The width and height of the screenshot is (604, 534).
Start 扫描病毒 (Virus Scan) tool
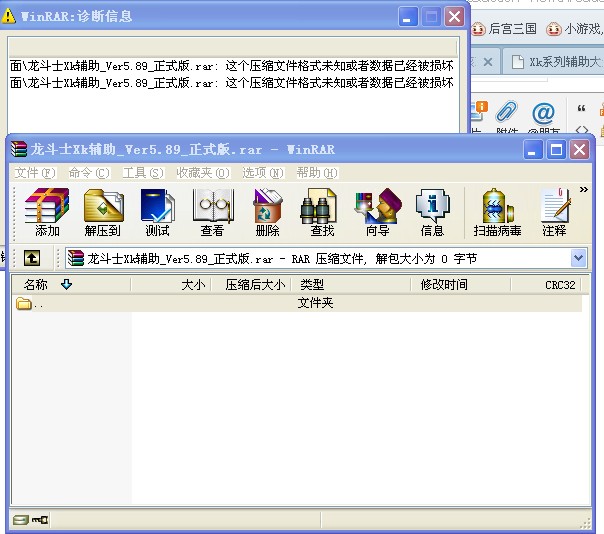(497, 212)
